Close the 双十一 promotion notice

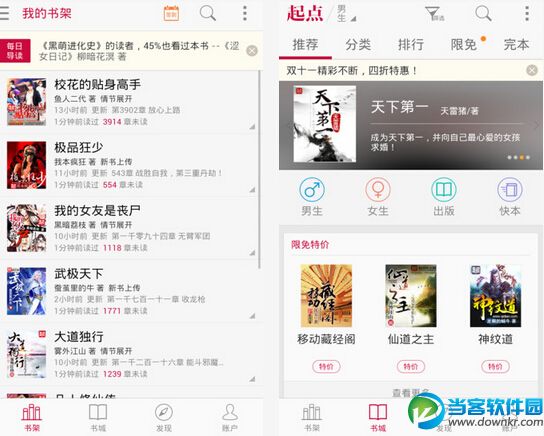(532, 70)
